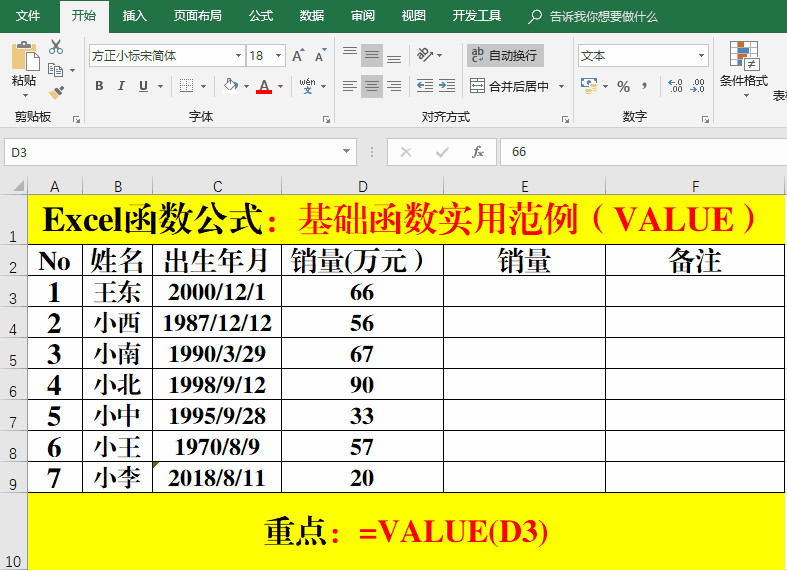
Task: Align text to the left
Action: [350, 86]
